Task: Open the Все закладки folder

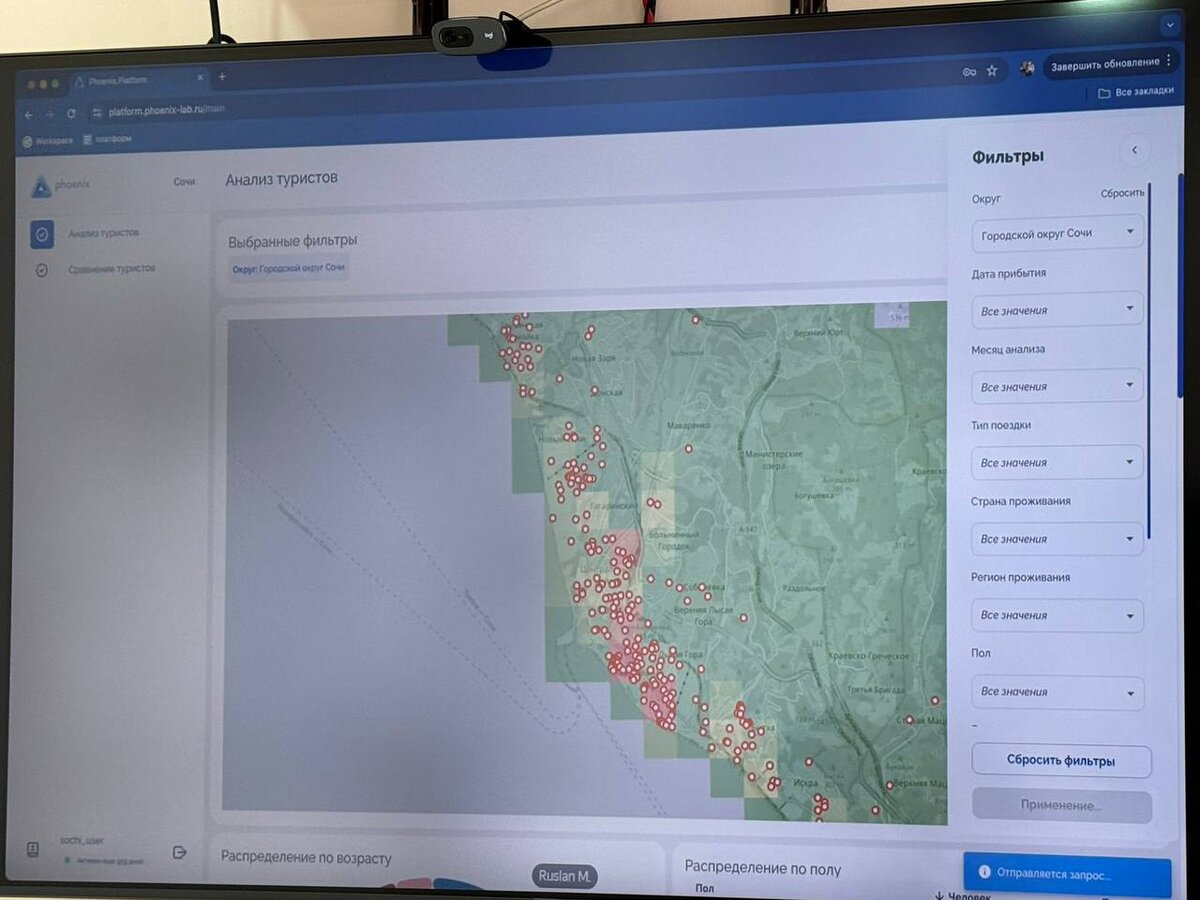Action: [x=1136, y=92]
